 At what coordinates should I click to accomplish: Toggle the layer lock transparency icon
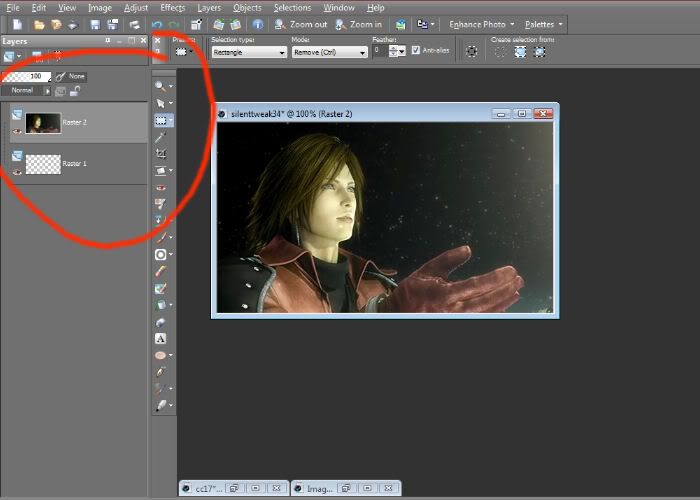coord(75,91)
